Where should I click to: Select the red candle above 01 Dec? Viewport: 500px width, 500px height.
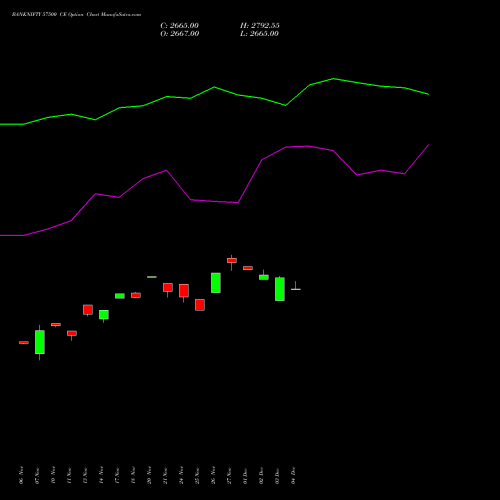click(x=248, y=268)
